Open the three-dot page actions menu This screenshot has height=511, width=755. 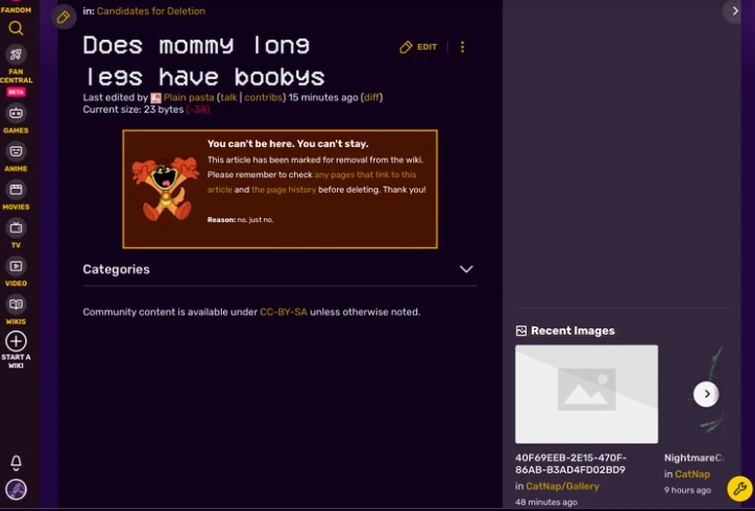(462, 47)
